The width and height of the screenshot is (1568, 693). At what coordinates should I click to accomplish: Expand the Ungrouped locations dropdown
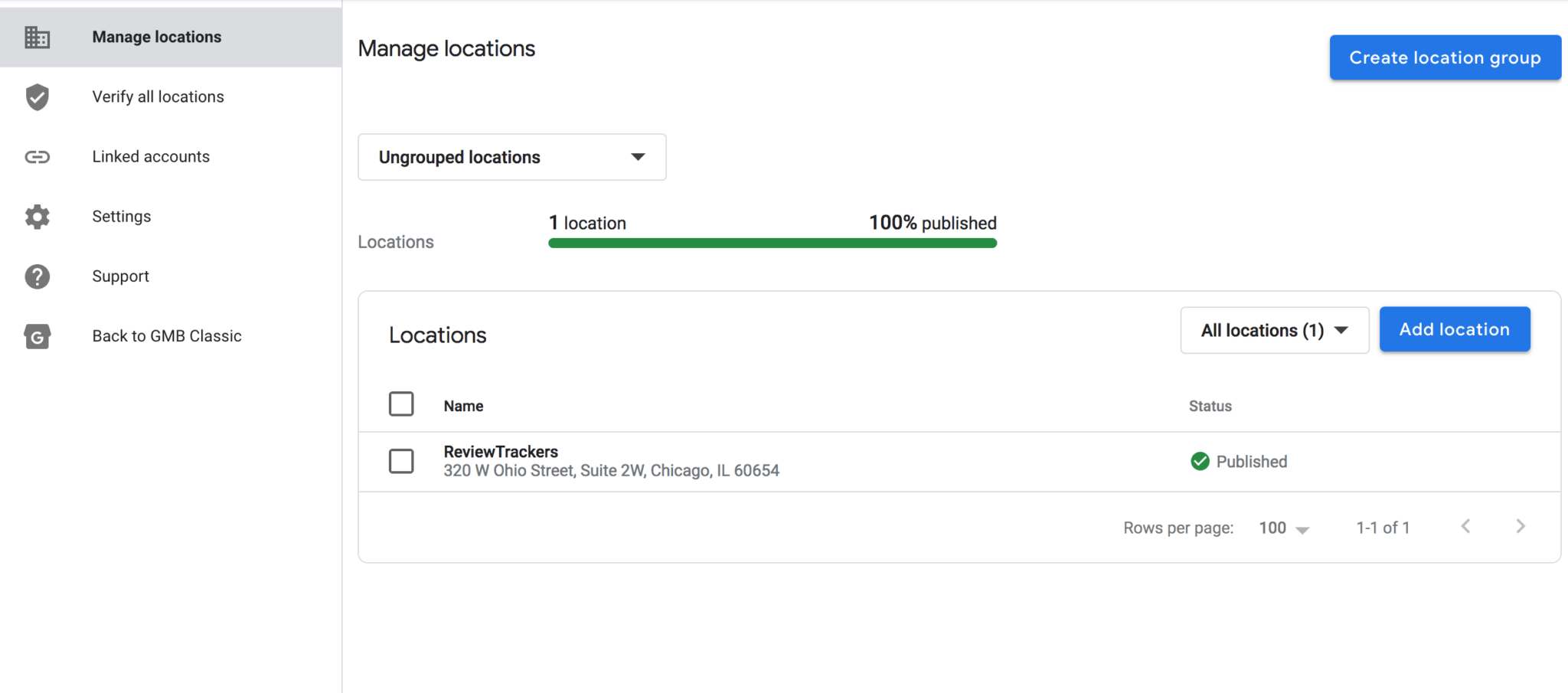[x=511, y=157]
